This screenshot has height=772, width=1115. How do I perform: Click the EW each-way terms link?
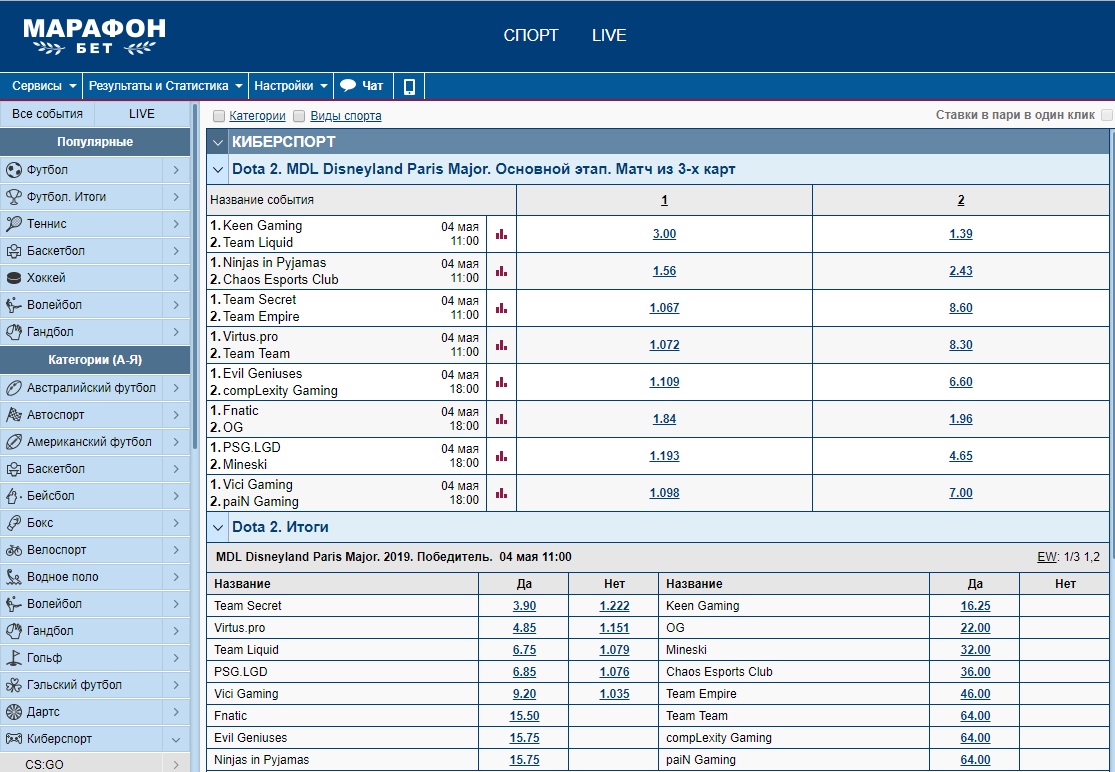click(1047, 557)
